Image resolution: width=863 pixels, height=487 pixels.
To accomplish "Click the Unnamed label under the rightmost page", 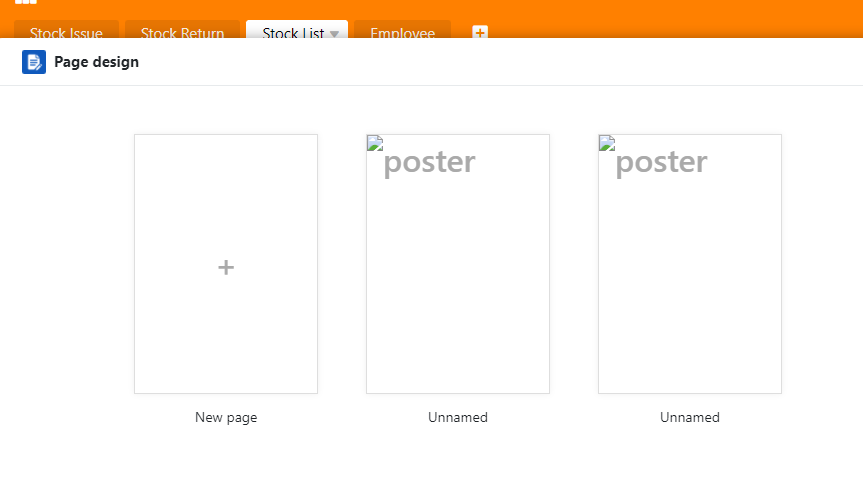I will (690, 418).
